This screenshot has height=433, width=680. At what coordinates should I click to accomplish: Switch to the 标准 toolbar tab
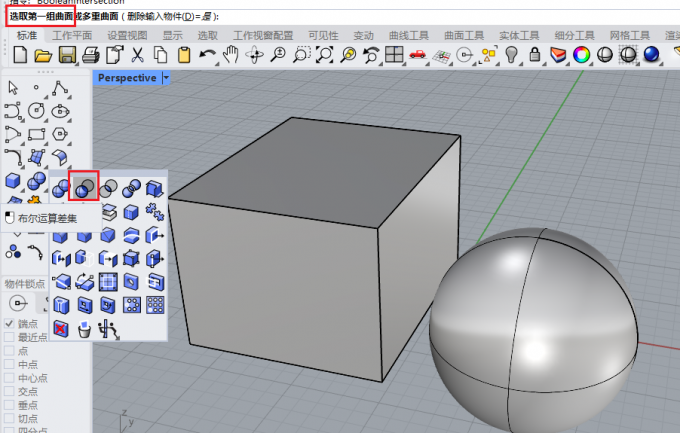pos(27,35)
